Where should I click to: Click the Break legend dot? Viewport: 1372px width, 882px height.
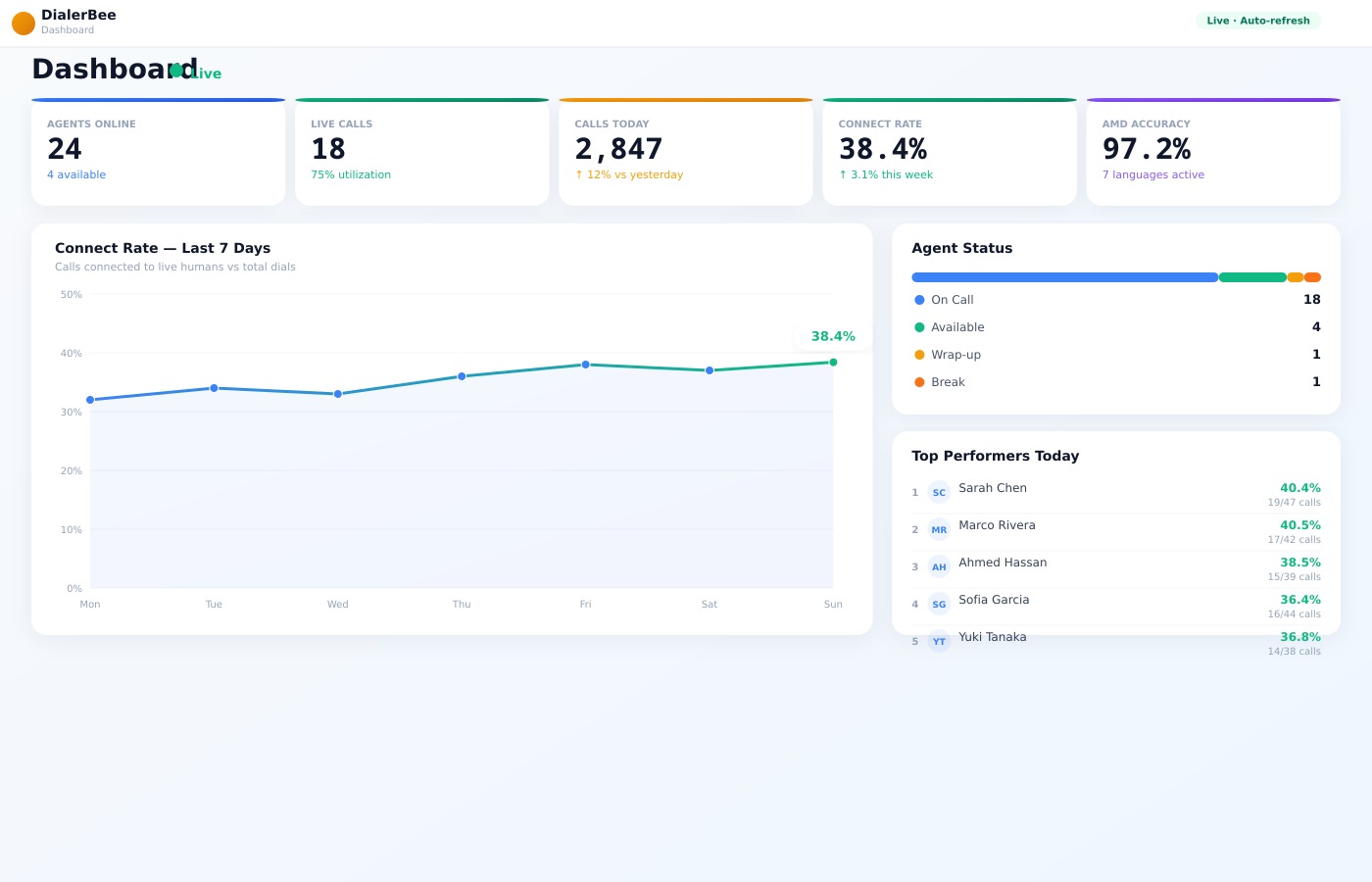pyautogui.click(x=919, y=382)
